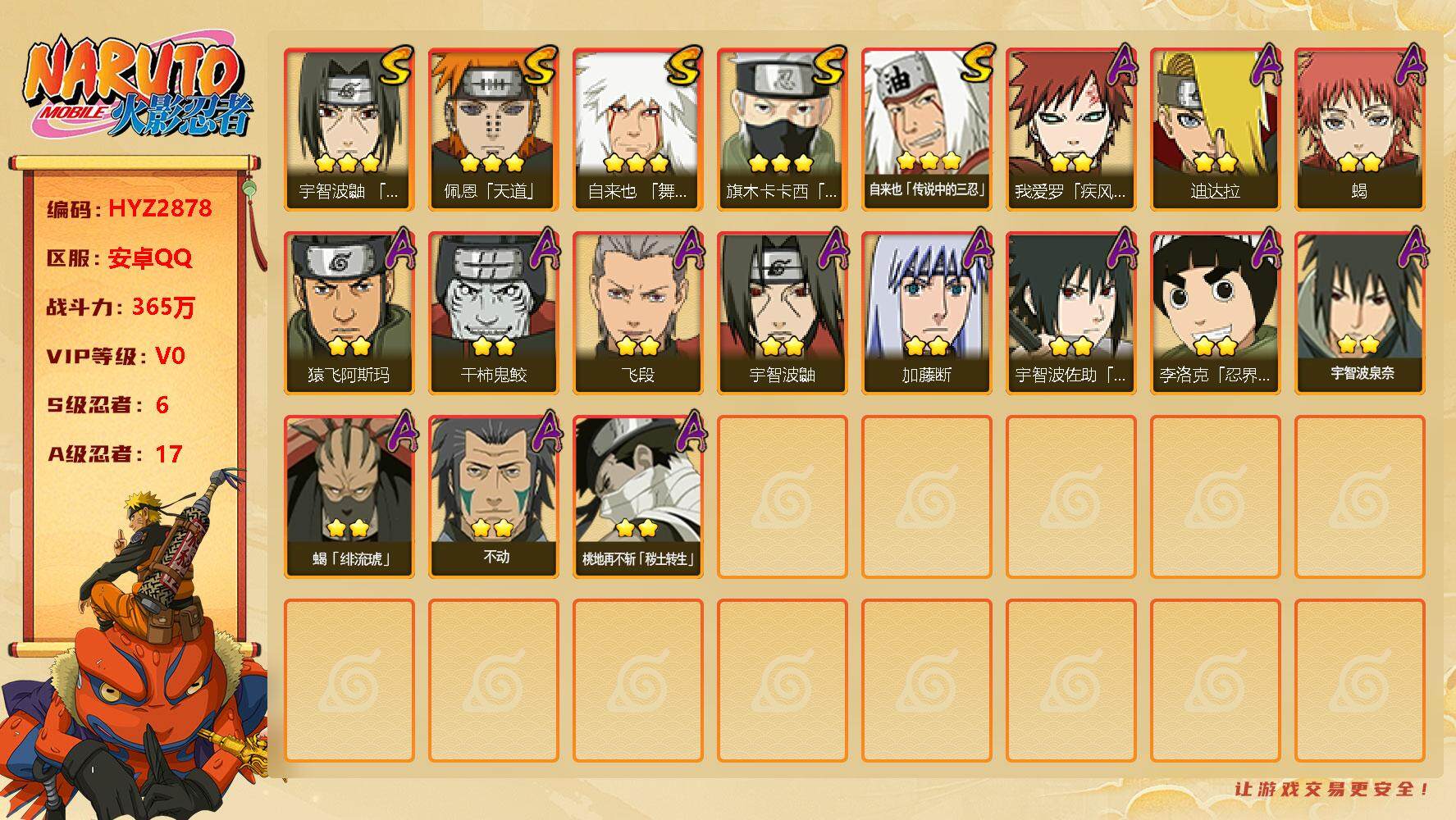Click the three stars on 宇智波鼬 S card
Viewport: 1456px width, 820px height.
347,162
